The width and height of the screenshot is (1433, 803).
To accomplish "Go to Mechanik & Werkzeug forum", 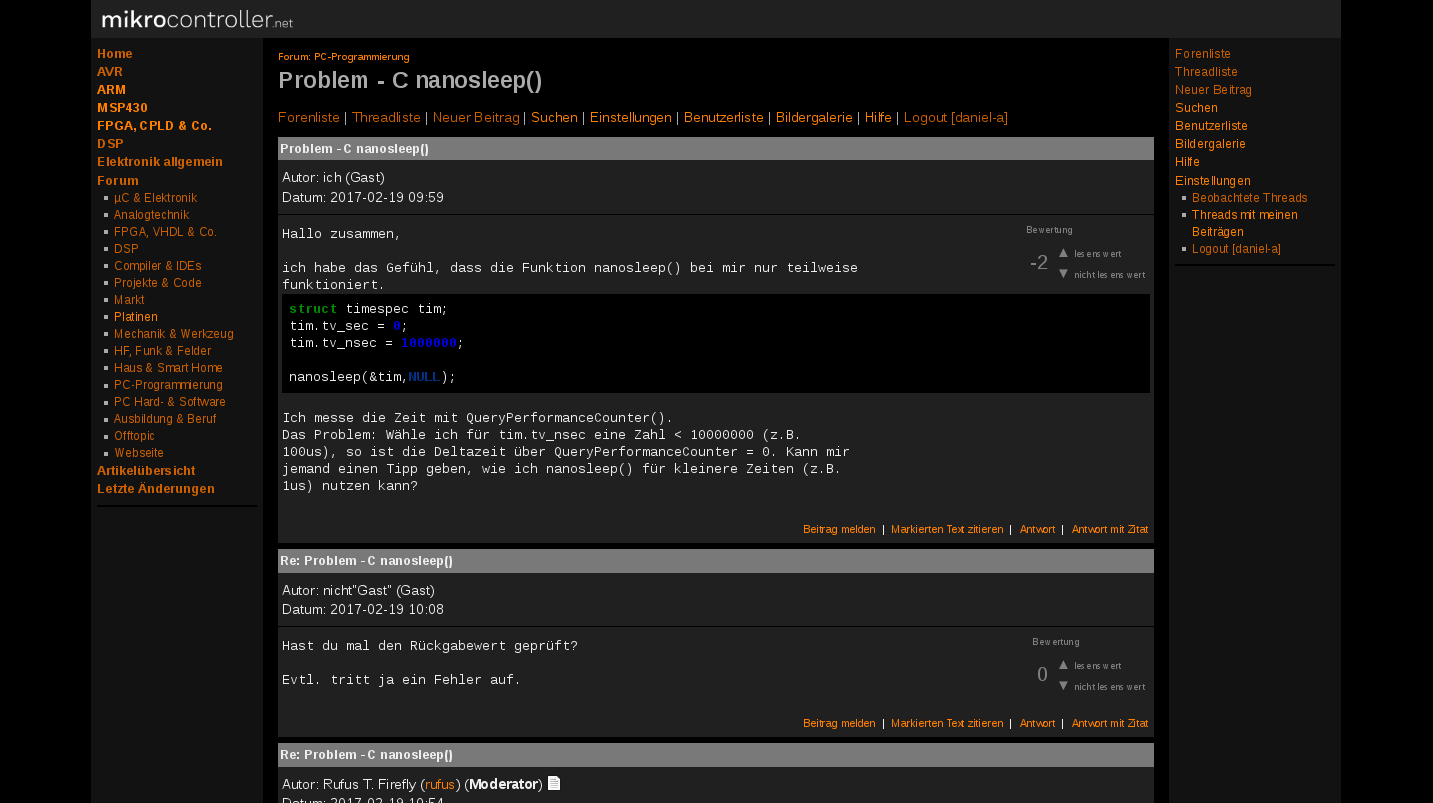I will tap(174, 334).
